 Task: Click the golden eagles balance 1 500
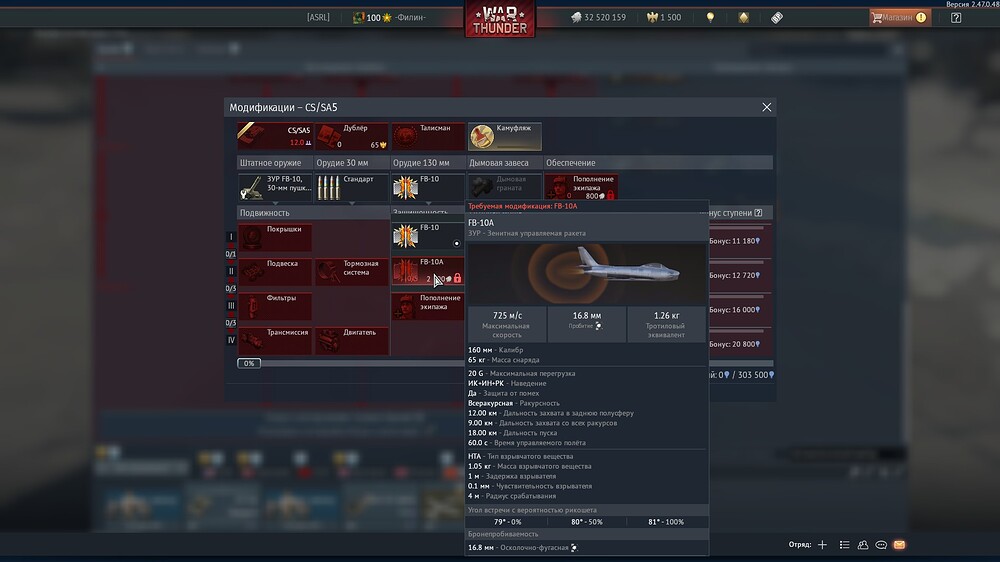664,18
